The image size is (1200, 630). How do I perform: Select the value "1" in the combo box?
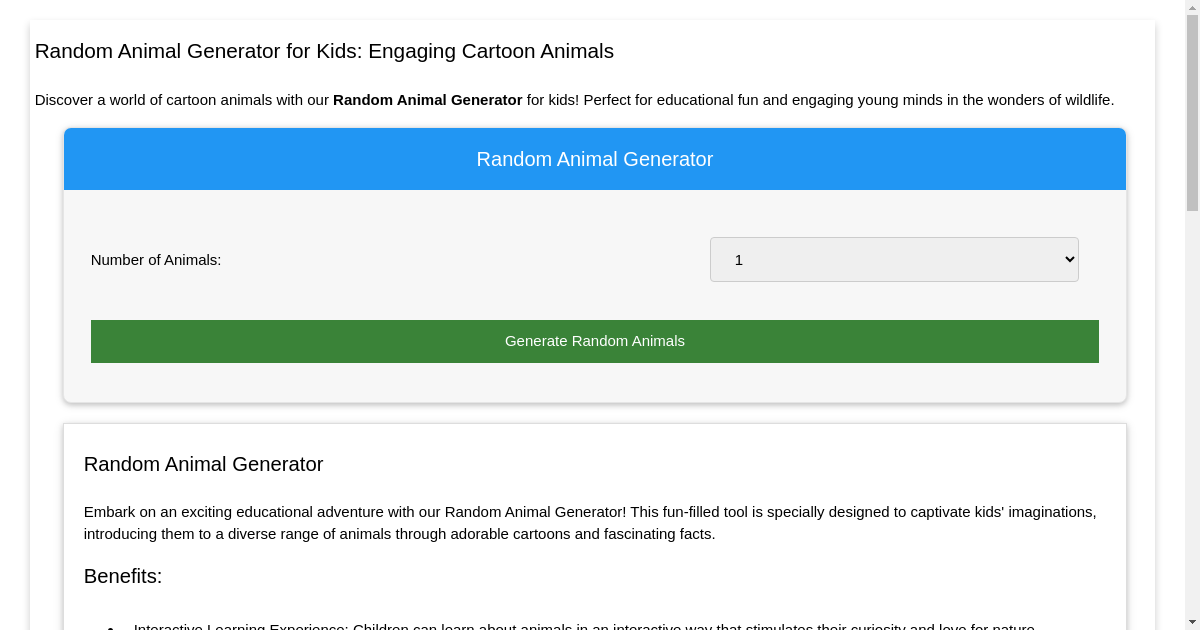pos(894,259)
